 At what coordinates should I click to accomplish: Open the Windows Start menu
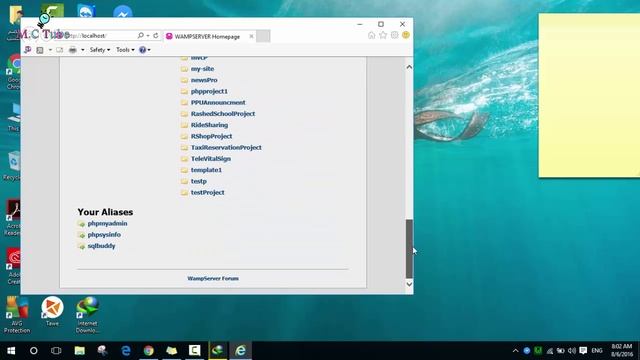(11, 351)
